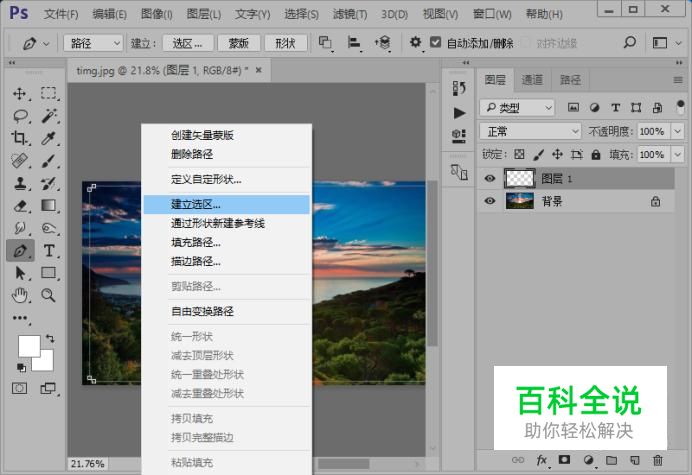Screen dimensions: 692x475
Task: Click the foreground color swatch
Action: tap(29, 347)
